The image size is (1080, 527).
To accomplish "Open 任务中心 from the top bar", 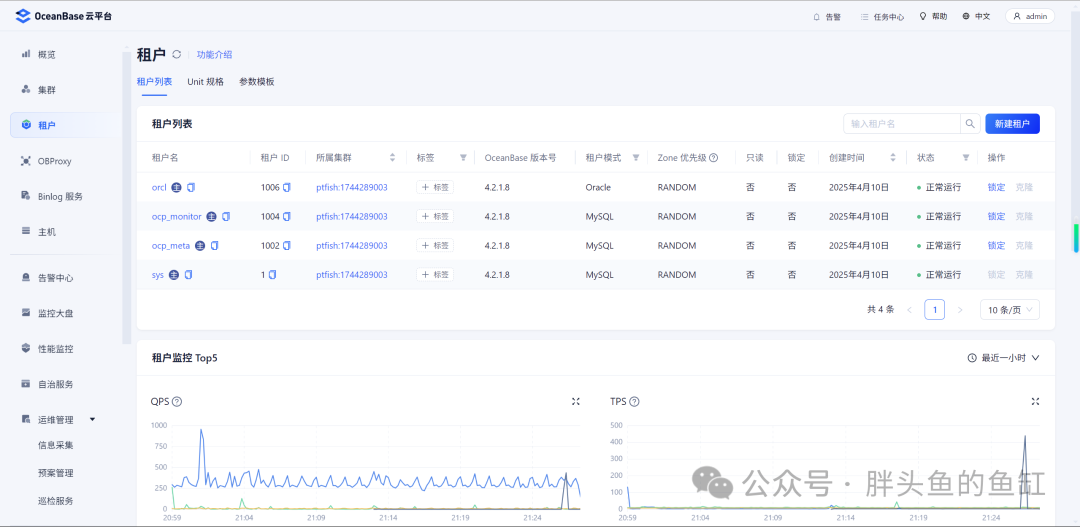I will (882, 17).
